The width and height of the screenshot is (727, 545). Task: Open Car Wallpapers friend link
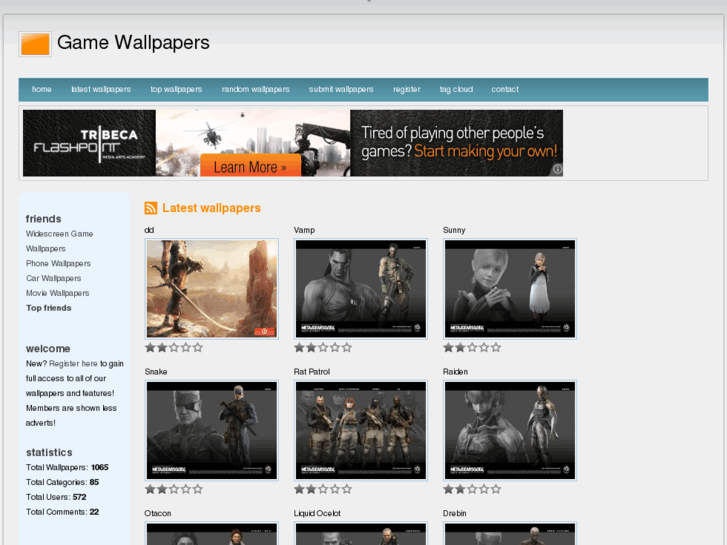coord(53,278)
